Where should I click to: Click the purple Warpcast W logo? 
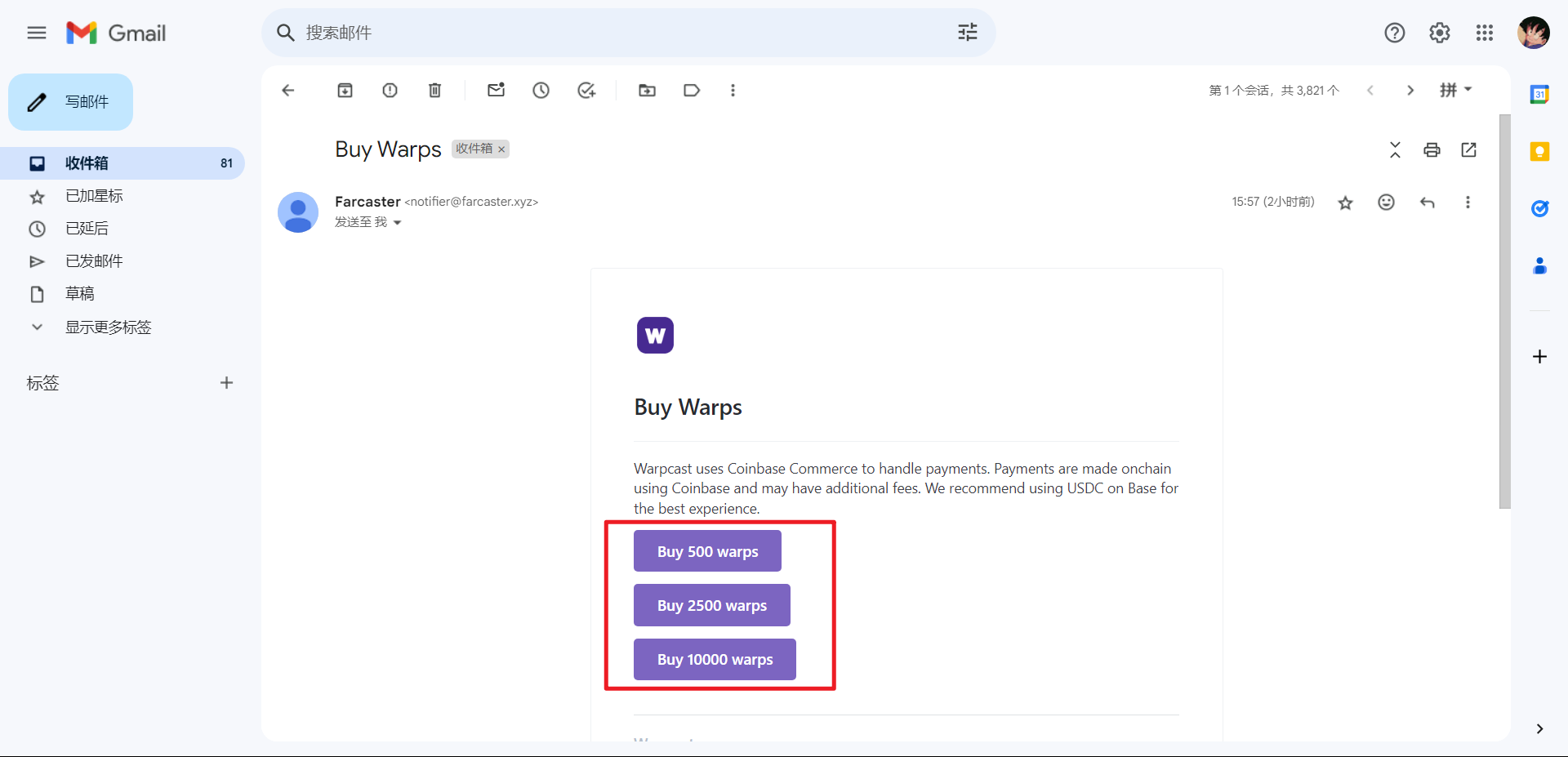[x=655, y=335]
